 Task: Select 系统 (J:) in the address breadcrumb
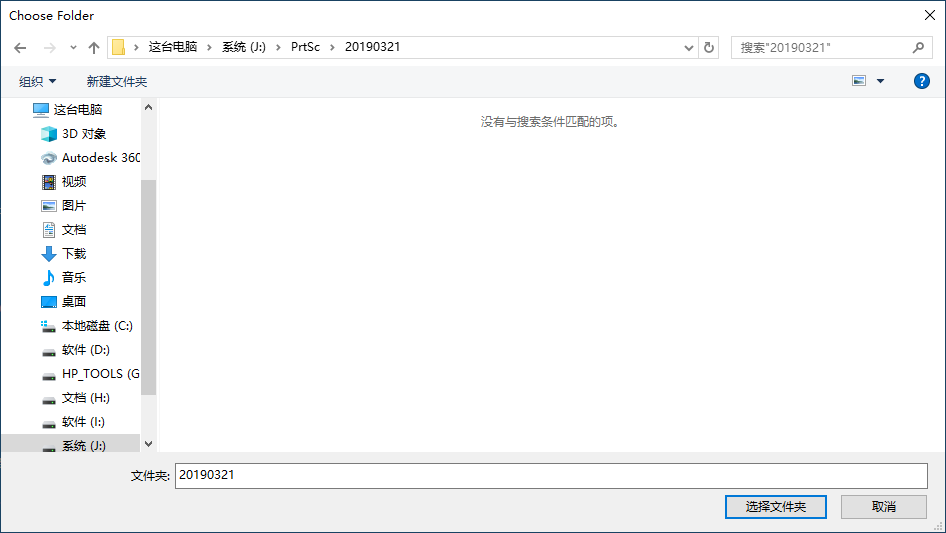pos(244,47)
